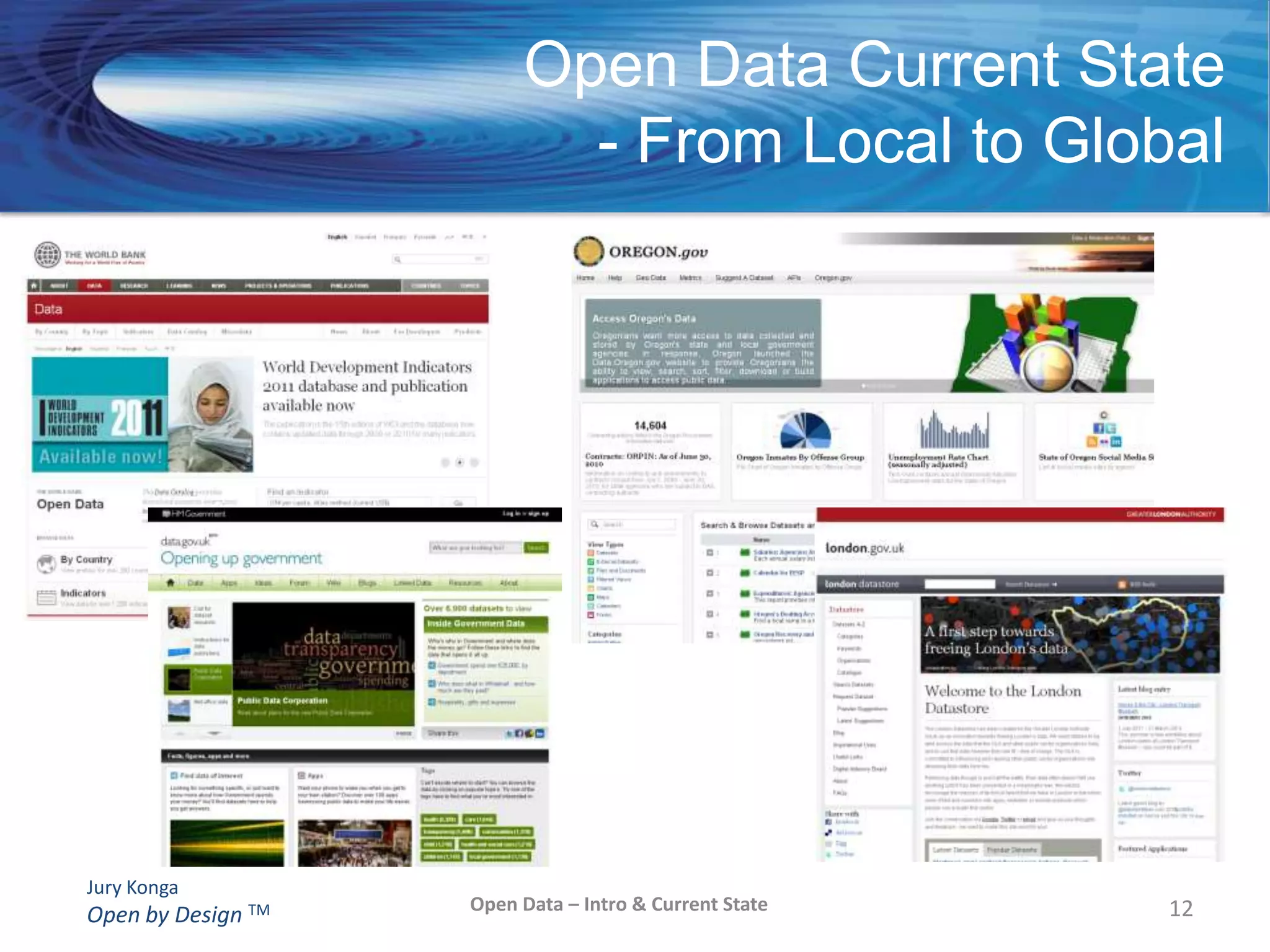Open the Oregon Contracts ORPIN dataset card
Viewport: 1270px width, 952px height.
coord(650,451)
